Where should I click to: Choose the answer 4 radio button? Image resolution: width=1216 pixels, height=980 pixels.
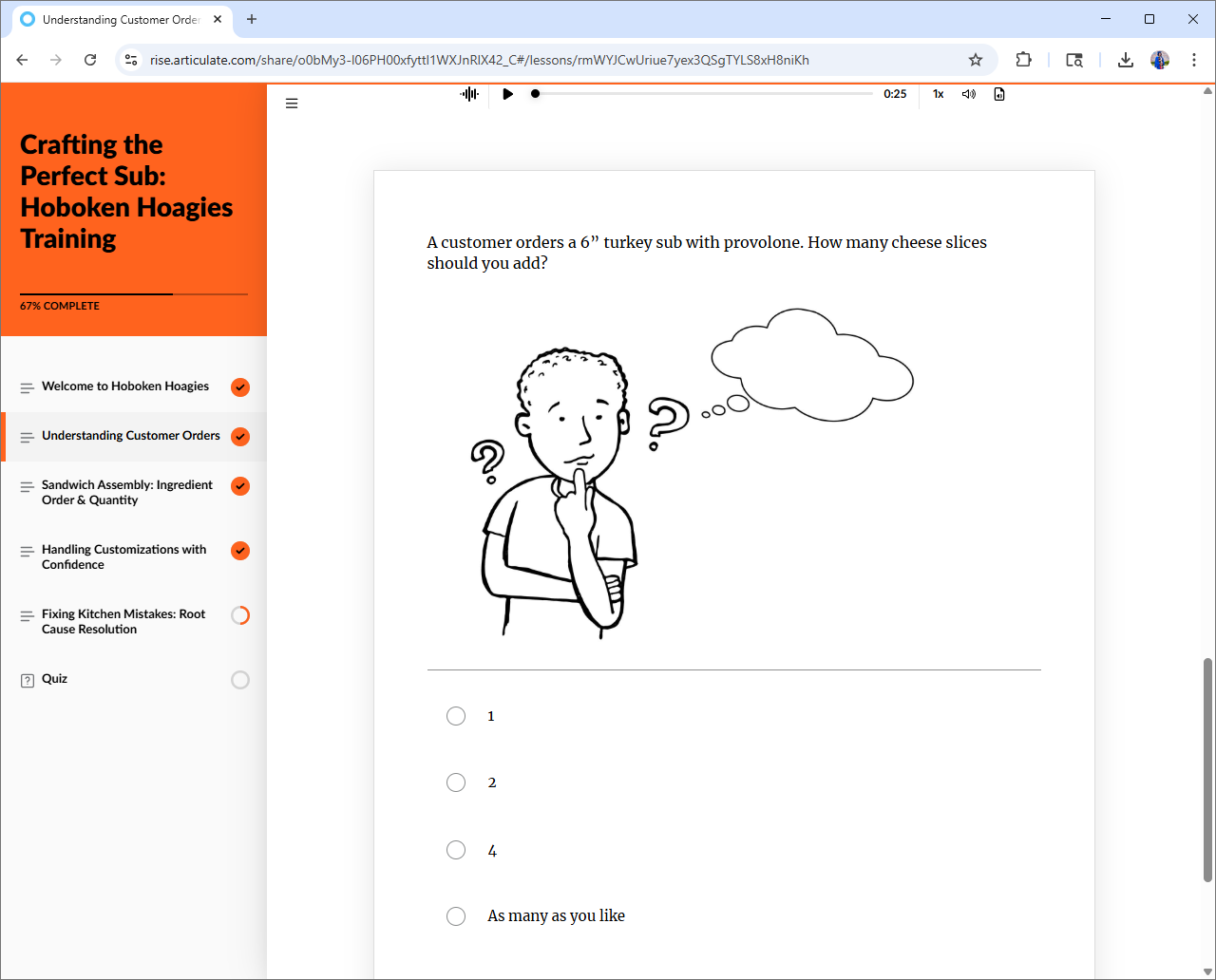pyautogui.click(x=456, y=850)
